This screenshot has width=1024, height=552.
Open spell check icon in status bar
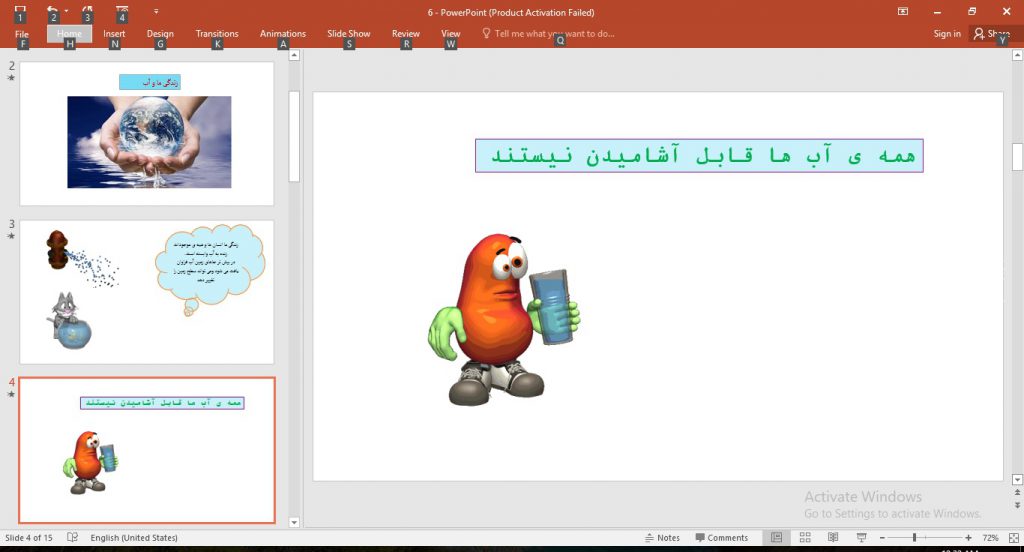click(73, 538)
